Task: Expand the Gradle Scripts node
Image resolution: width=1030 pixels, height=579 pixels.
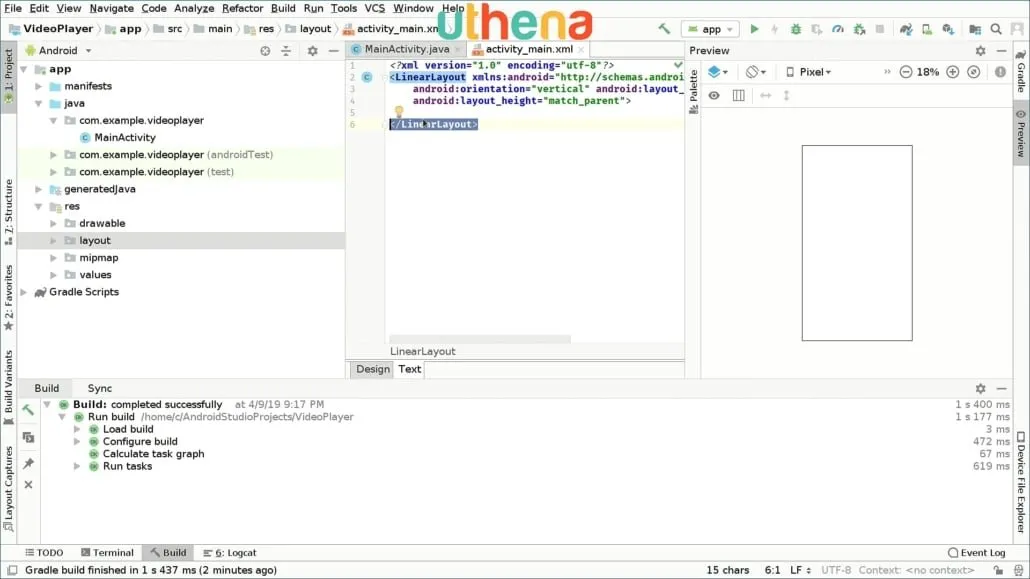Action: (x=24, y=292)
